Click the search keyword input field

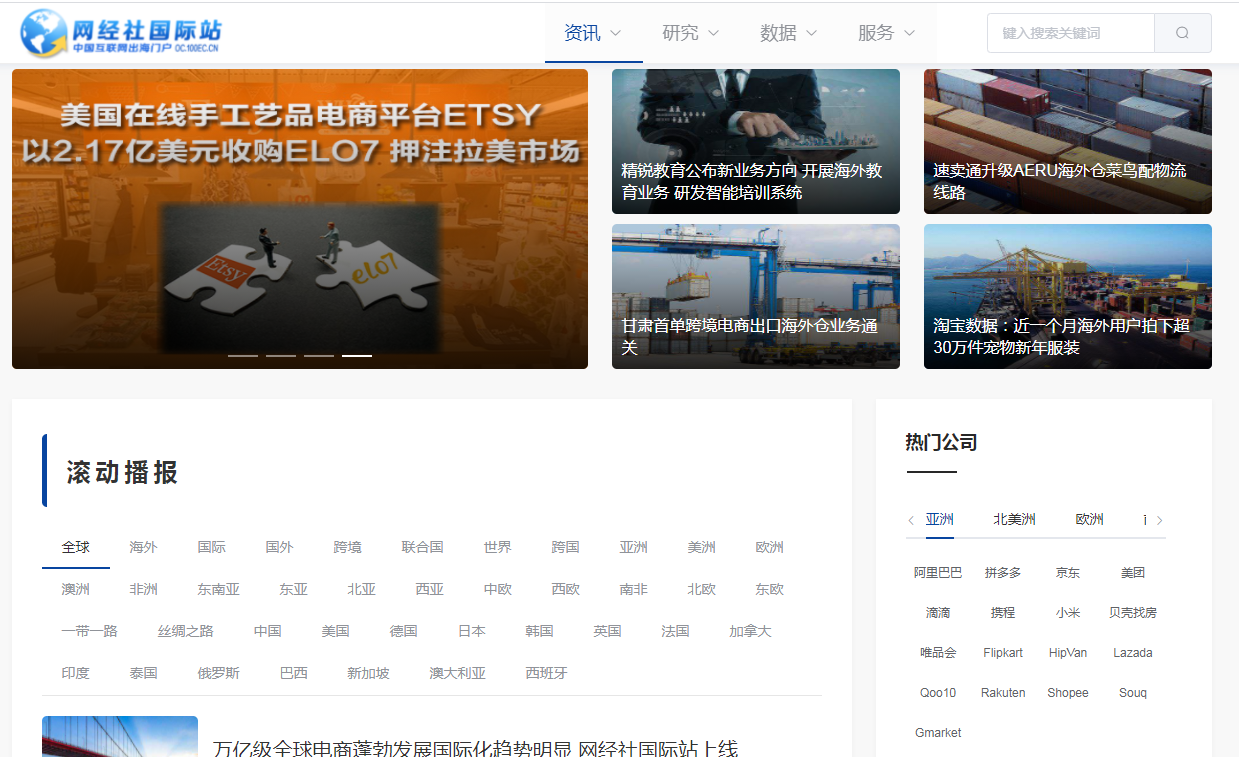coord(1071,33)
